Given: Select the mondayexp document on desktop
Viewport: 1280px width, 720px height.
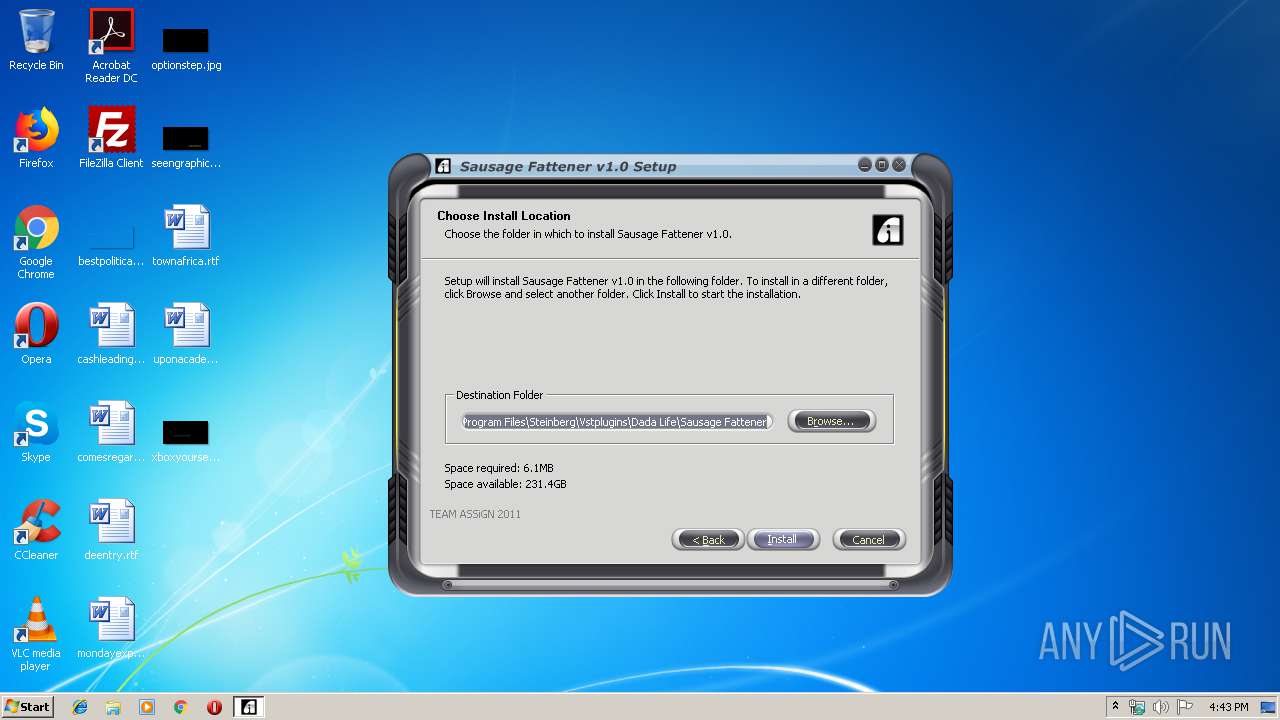Looking at the screenshot, I should (x=111, y=628).
